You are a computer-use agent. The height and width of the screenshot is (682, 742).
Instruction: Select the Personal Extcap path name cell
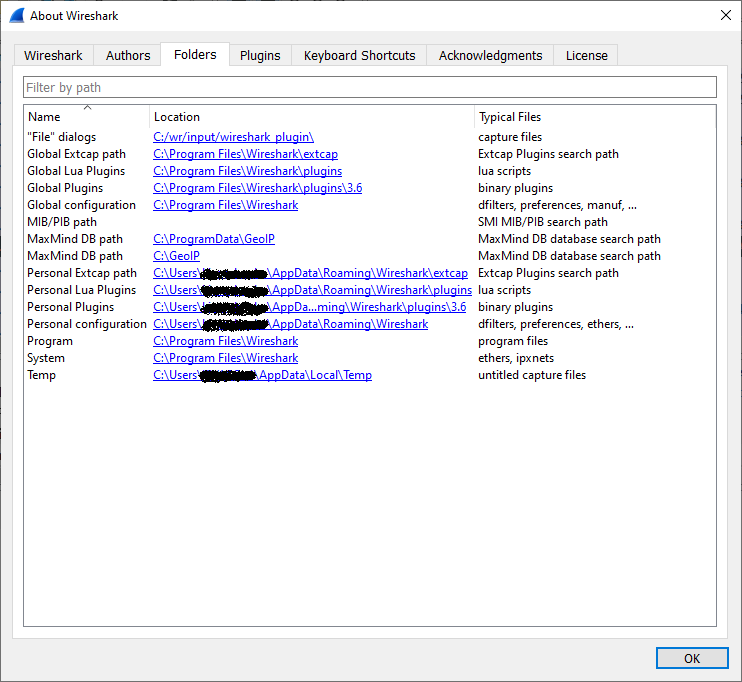tap(82, 273)
